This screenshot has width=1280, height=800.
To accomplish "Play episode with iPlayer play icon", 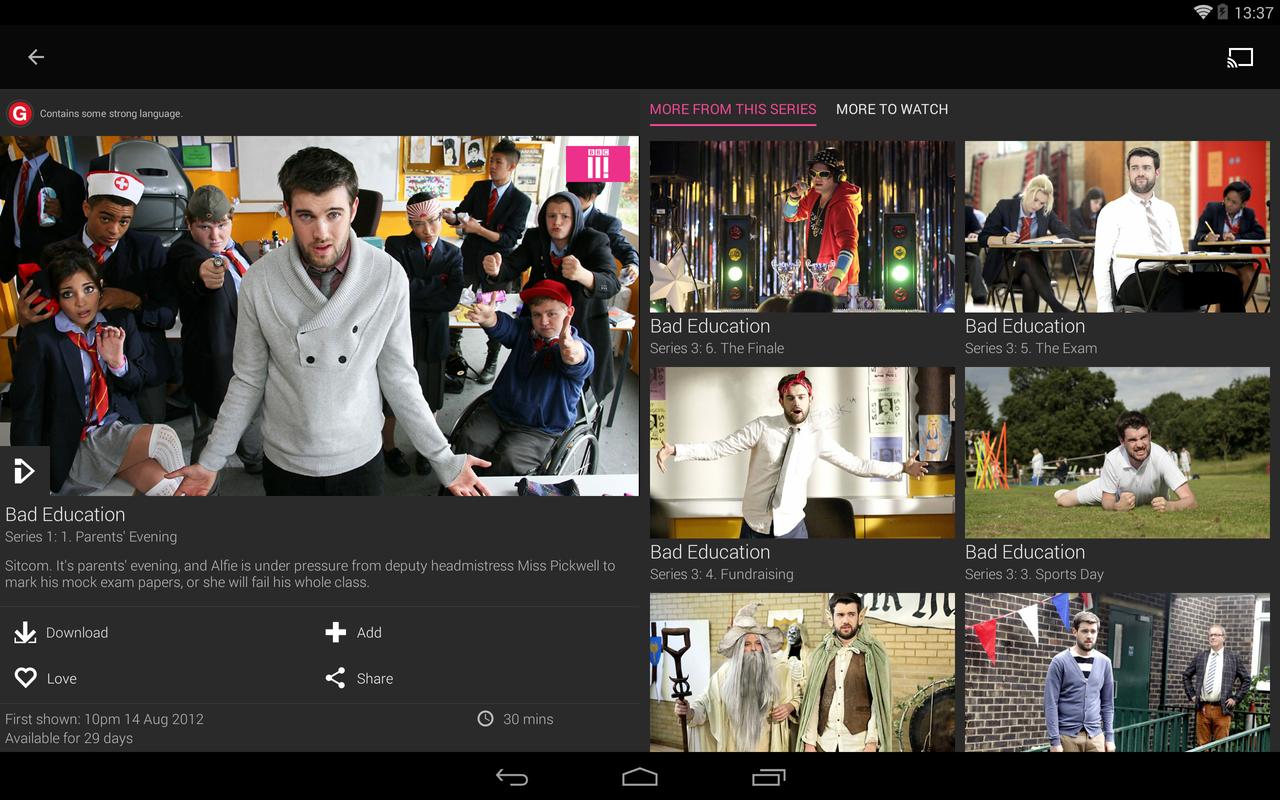I will (24, 470).
